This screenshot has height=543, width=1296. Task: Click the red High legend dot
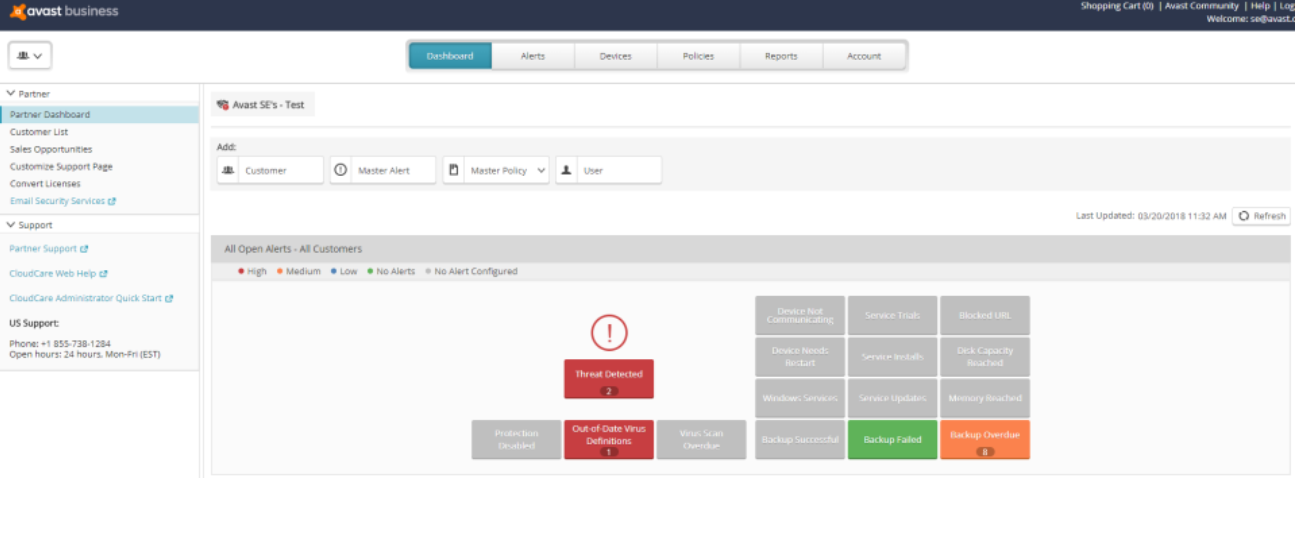click(x=241, y=271)
